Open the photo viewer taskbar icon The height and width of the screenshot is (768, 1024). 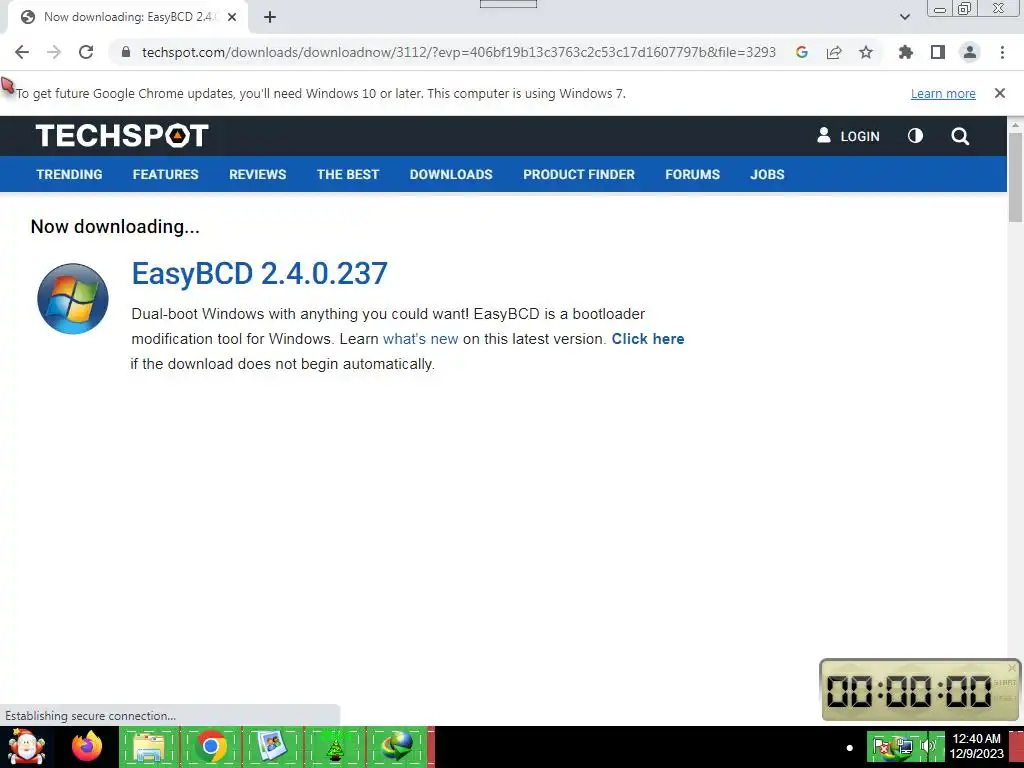(273, 747)
